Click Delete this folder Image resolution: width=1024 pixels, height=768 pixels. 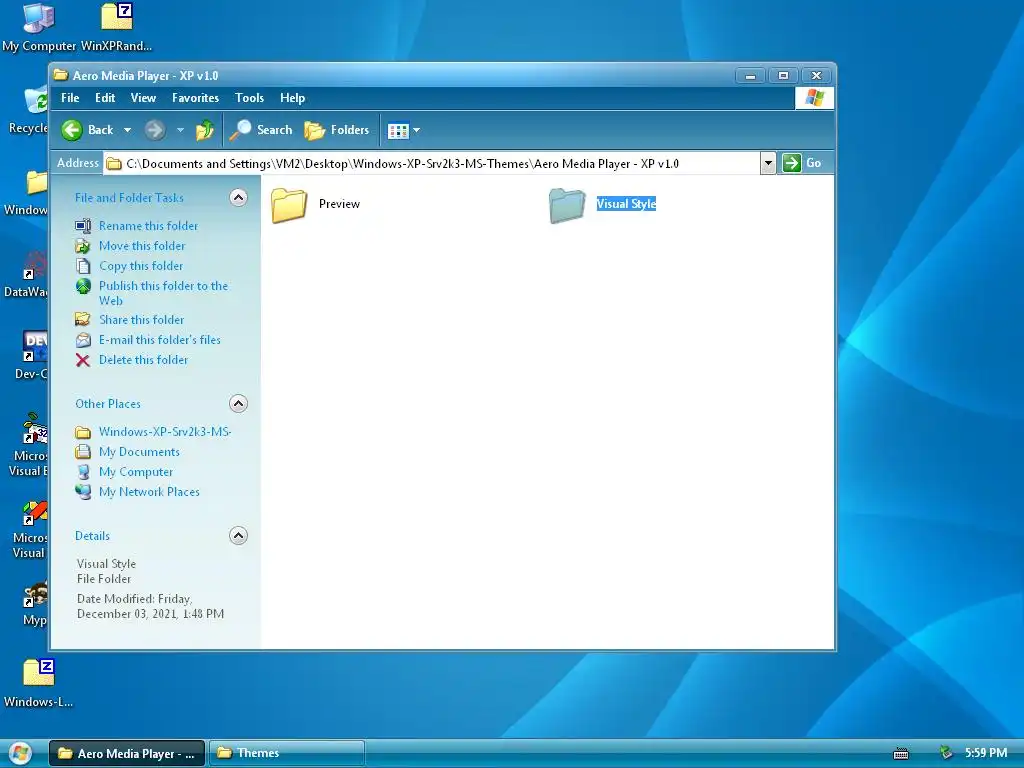click(144, 360)
